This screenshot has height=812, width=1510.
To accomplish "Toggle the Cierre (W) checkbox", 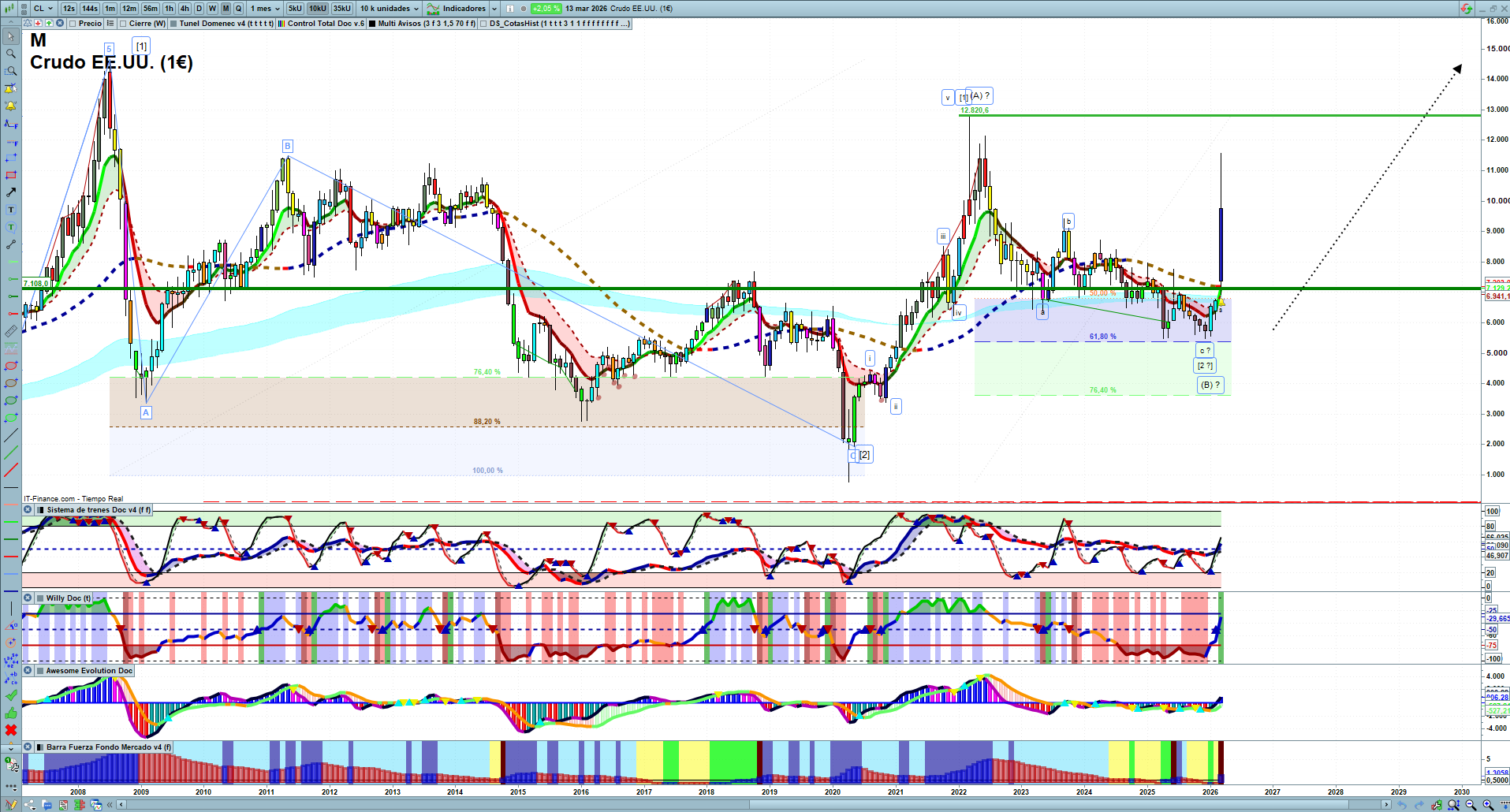I will tap(124, 24).
